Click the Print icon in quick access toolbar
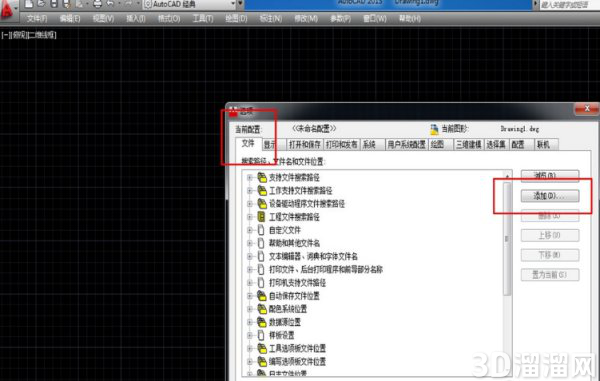This screenshot has height=381, width=600. [x=97, y=4]
